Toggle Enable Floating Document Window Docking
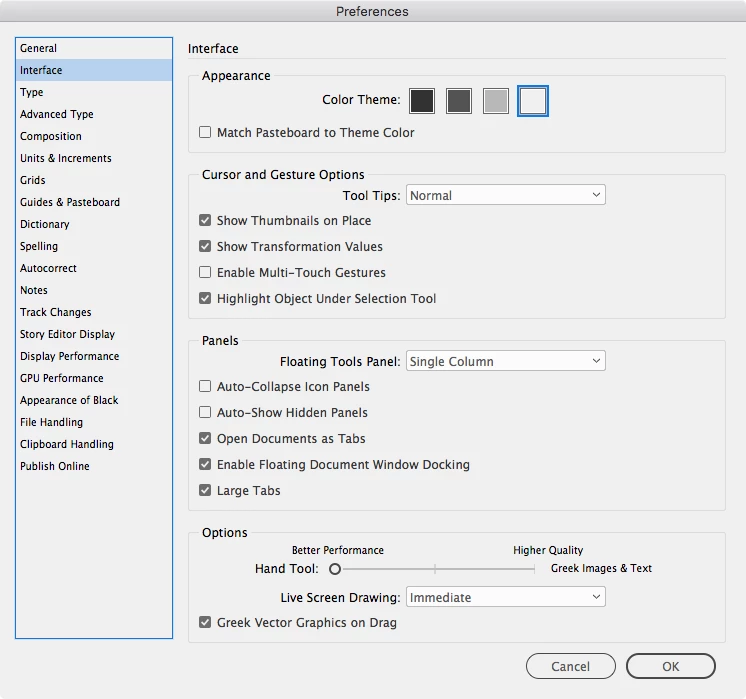Viewport: 746px width, 699px height. [x=205, y=464]
